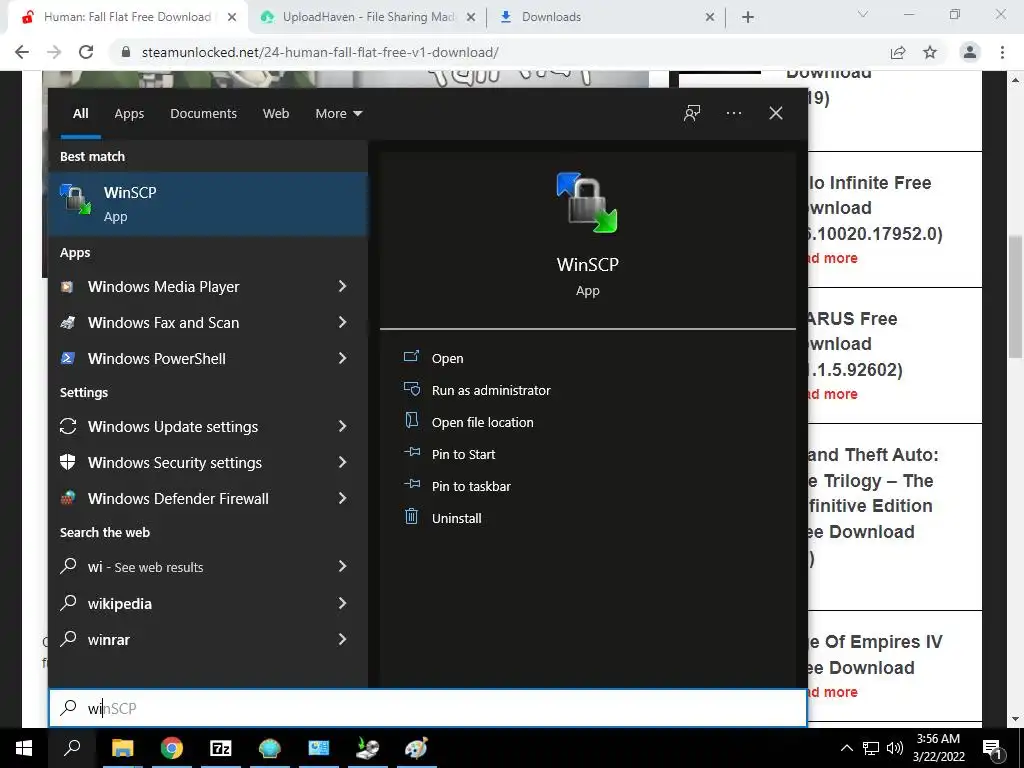Click the paint palette taskbar icon
Viewport: 1024px width, 768px height.
(x=415, y=748)
